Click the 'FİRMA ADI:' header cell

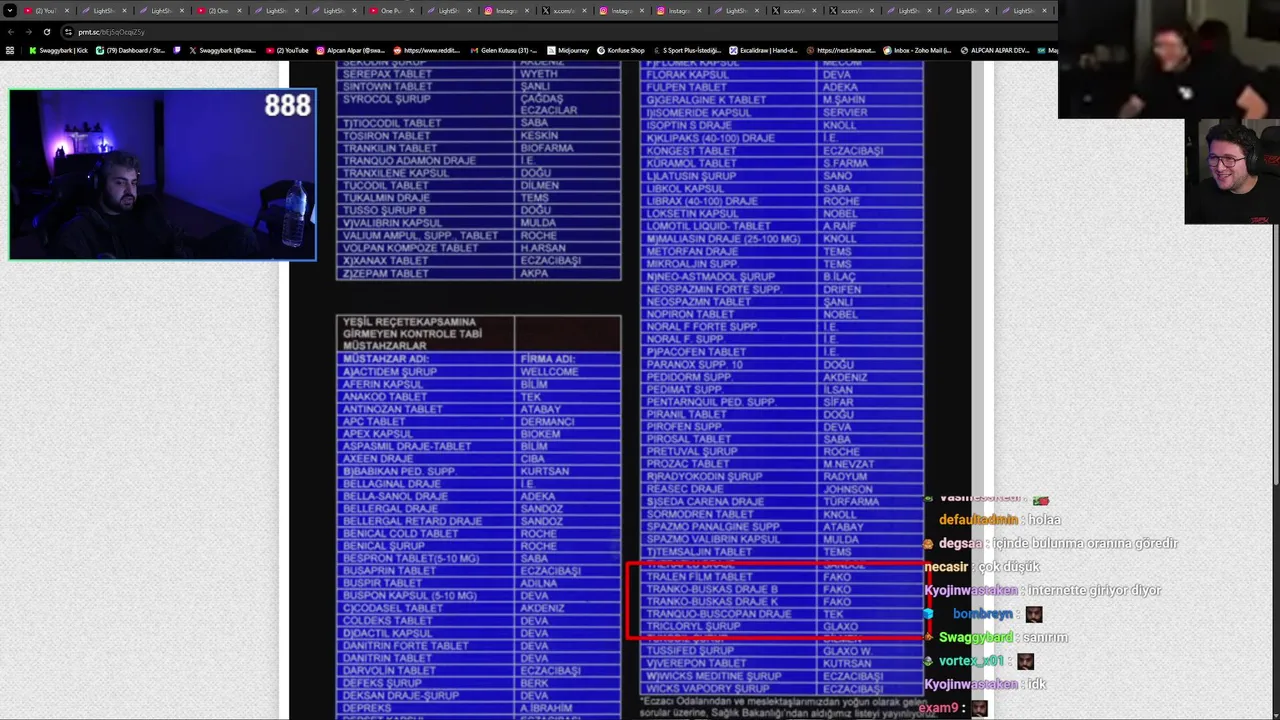pyautogui.click(x=567, y=358)
